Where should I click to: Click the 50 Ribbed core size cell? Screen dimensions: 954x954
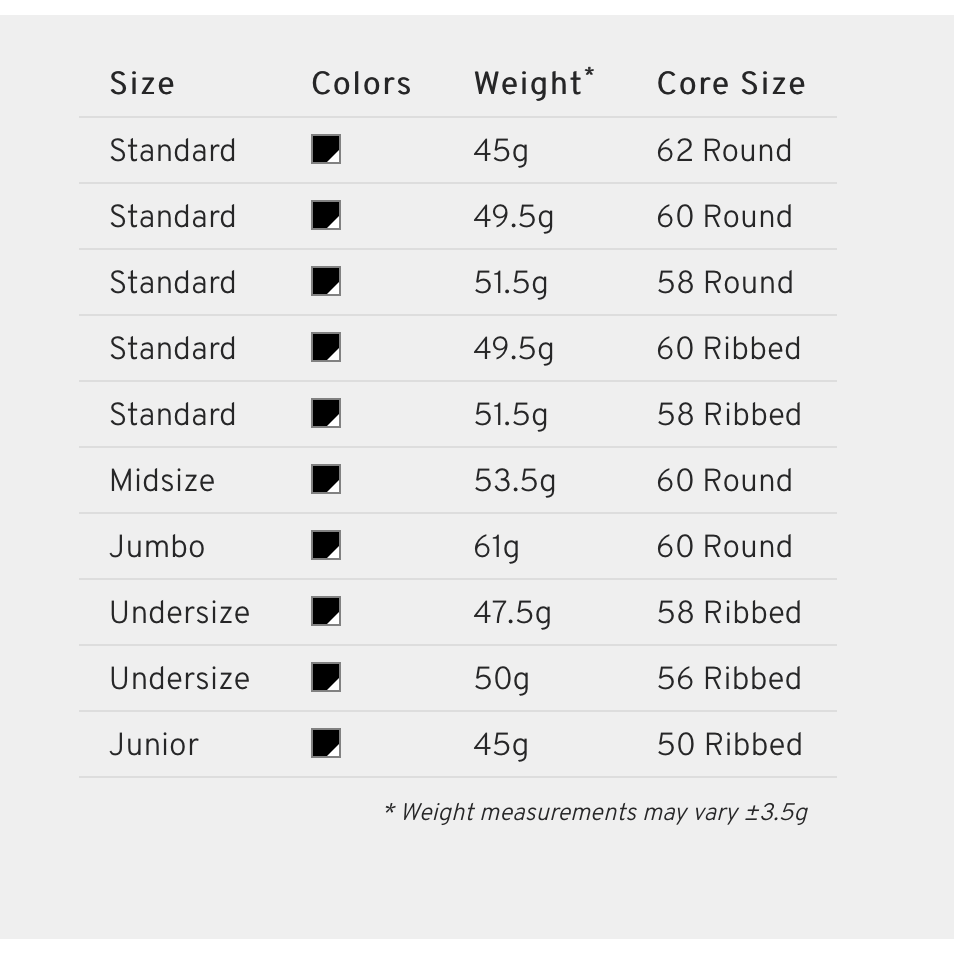729,745
